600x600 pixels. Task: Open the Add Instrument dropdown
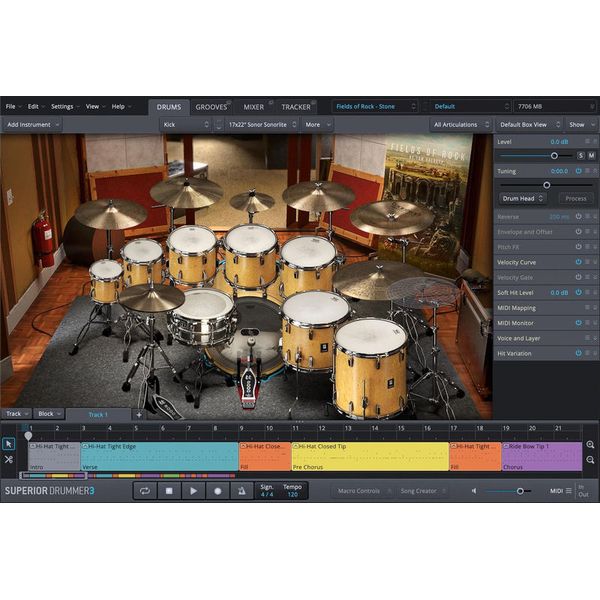coord(33,125)
